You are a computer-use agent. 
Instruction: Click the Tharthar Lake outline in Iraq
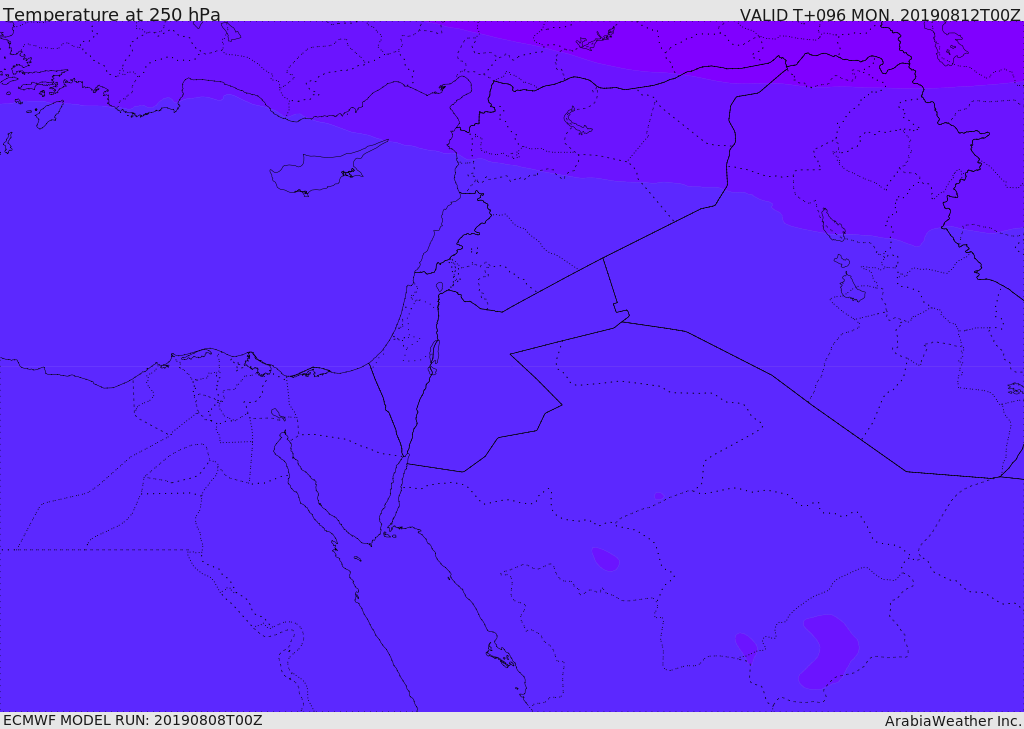click(x=832, y=225)
